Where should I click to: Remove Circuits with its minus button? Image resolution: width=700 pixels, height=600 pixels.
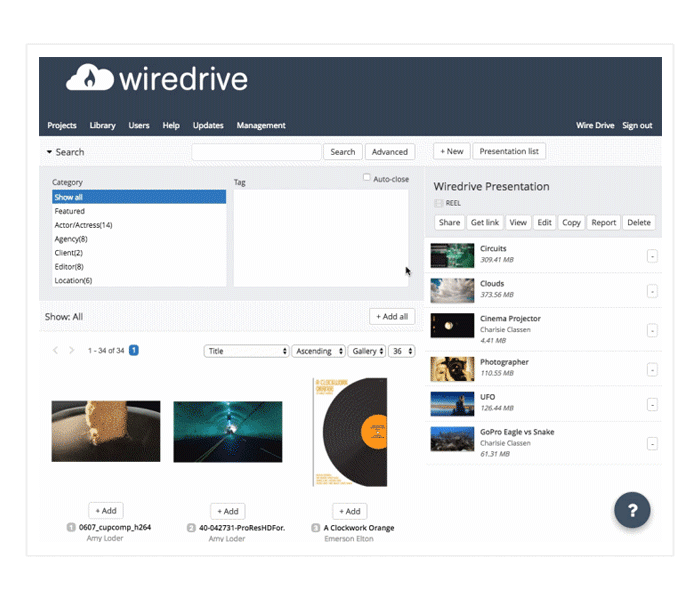coord(652,256)
